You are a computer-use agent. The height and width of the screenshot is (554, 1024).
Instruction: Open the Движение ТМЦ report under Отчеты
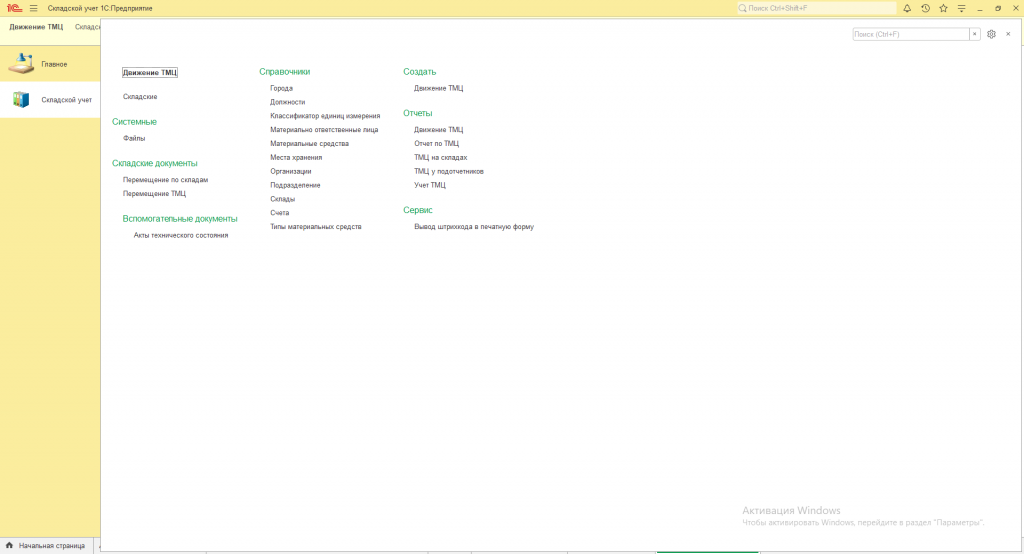(x=438, y=129)
